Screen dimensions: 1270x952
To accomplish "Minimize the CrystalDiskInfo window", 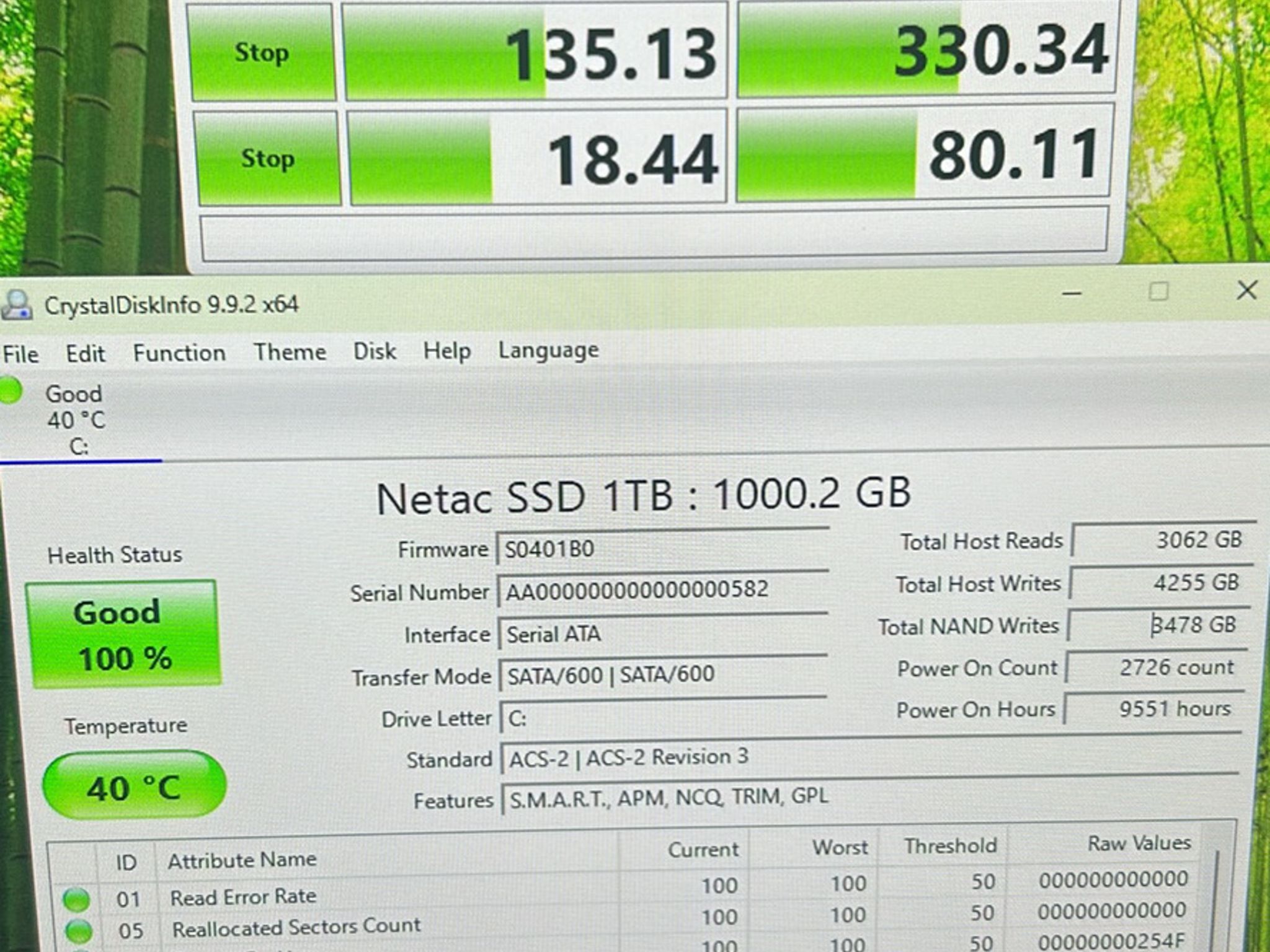I will tap(1072, 293).
